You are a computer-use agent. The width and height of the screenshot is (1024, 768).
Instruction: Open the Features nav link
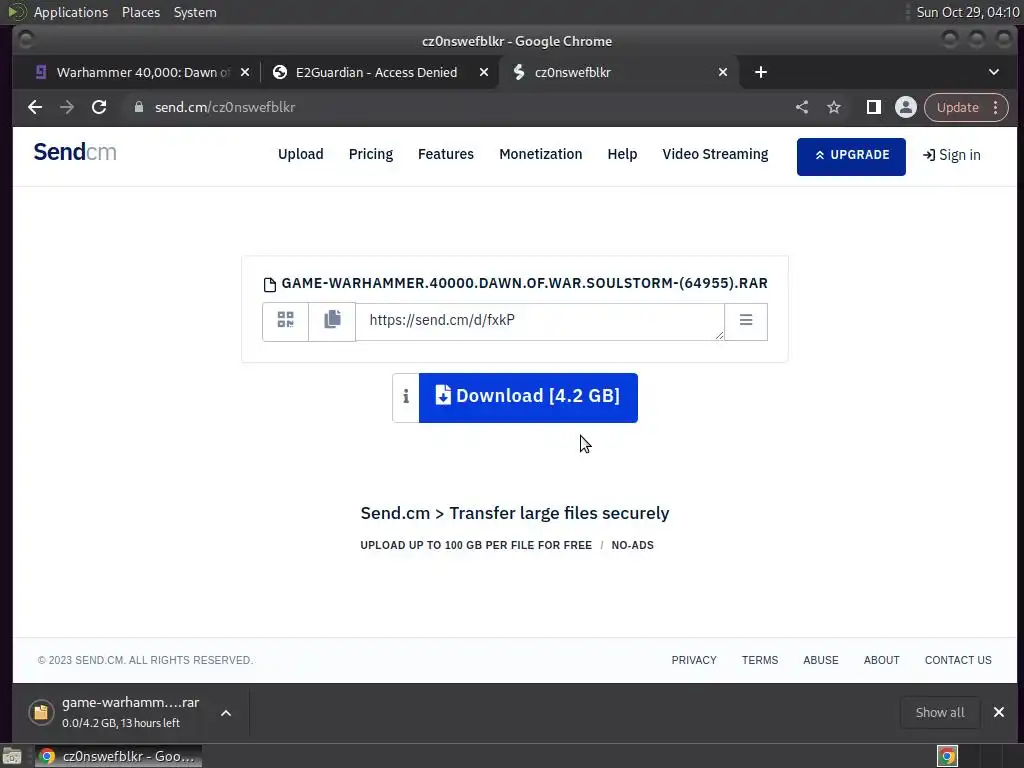[x=445, y=154]
